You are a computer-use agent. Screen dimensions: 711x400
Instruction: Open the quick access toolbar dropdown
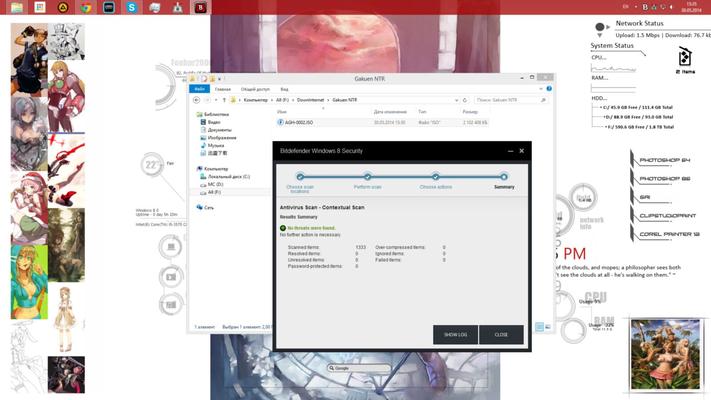point(220,79)
